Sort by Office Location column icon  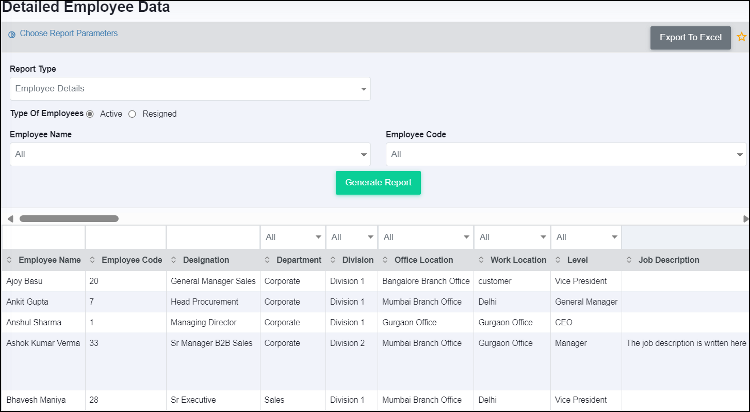385,260
